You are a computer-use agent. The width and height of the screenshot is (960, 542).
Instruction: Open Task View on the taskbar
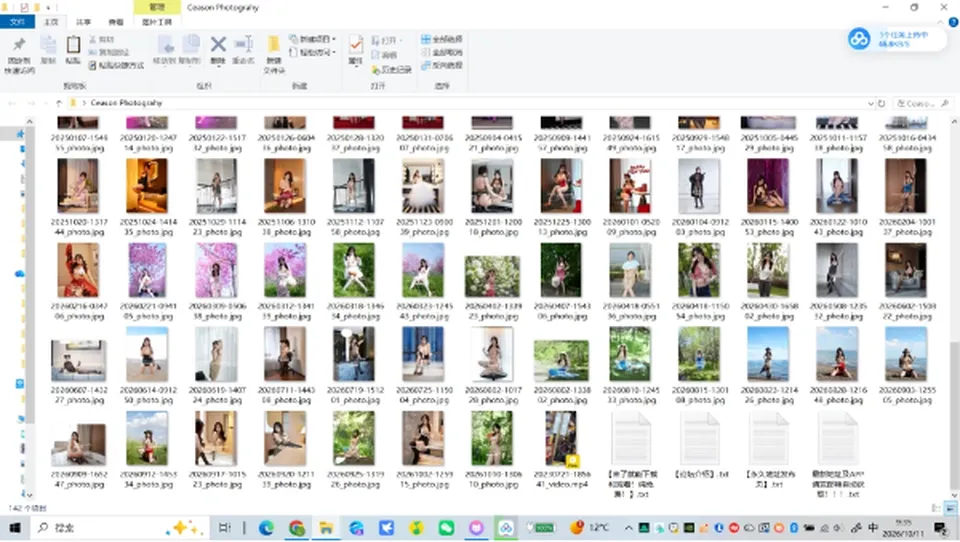coord(225,528)
